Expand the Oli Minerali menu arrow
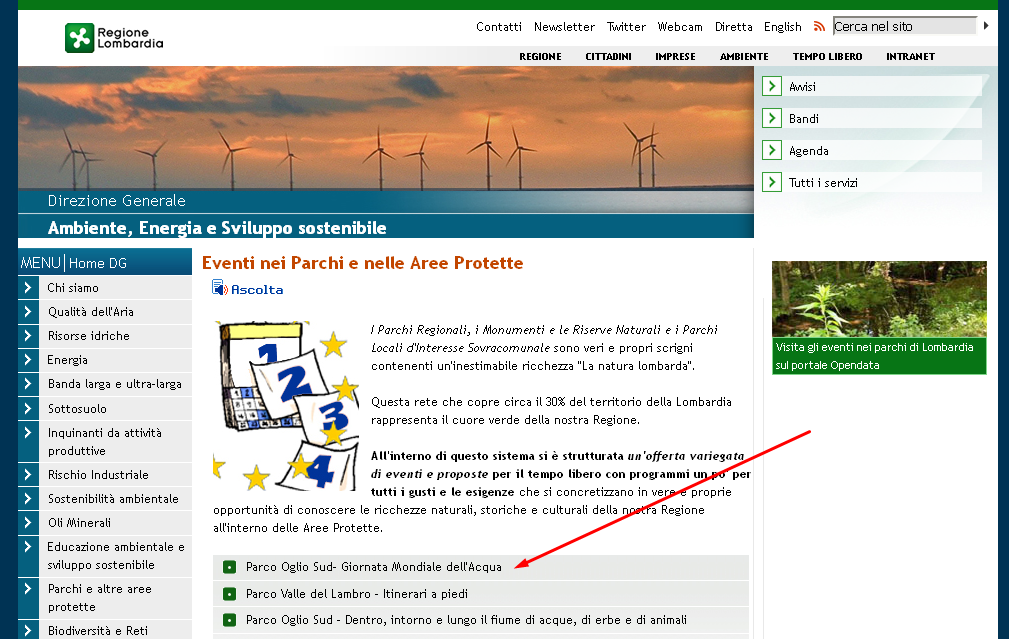Image resolution: width=1009 pixels, height=639 pixels. (x=28, y=523)
